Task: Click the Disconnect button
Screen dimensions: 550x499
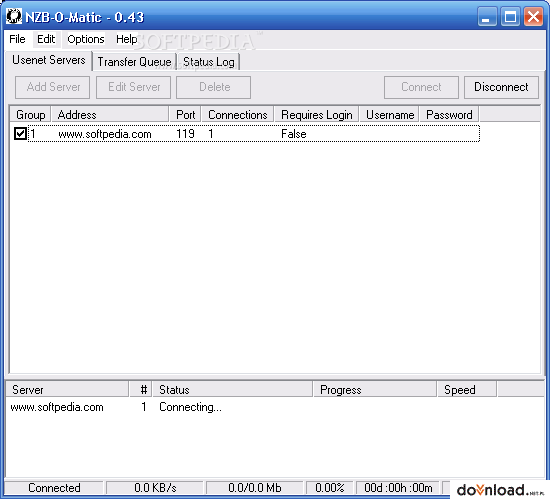Action: [501, 87]
